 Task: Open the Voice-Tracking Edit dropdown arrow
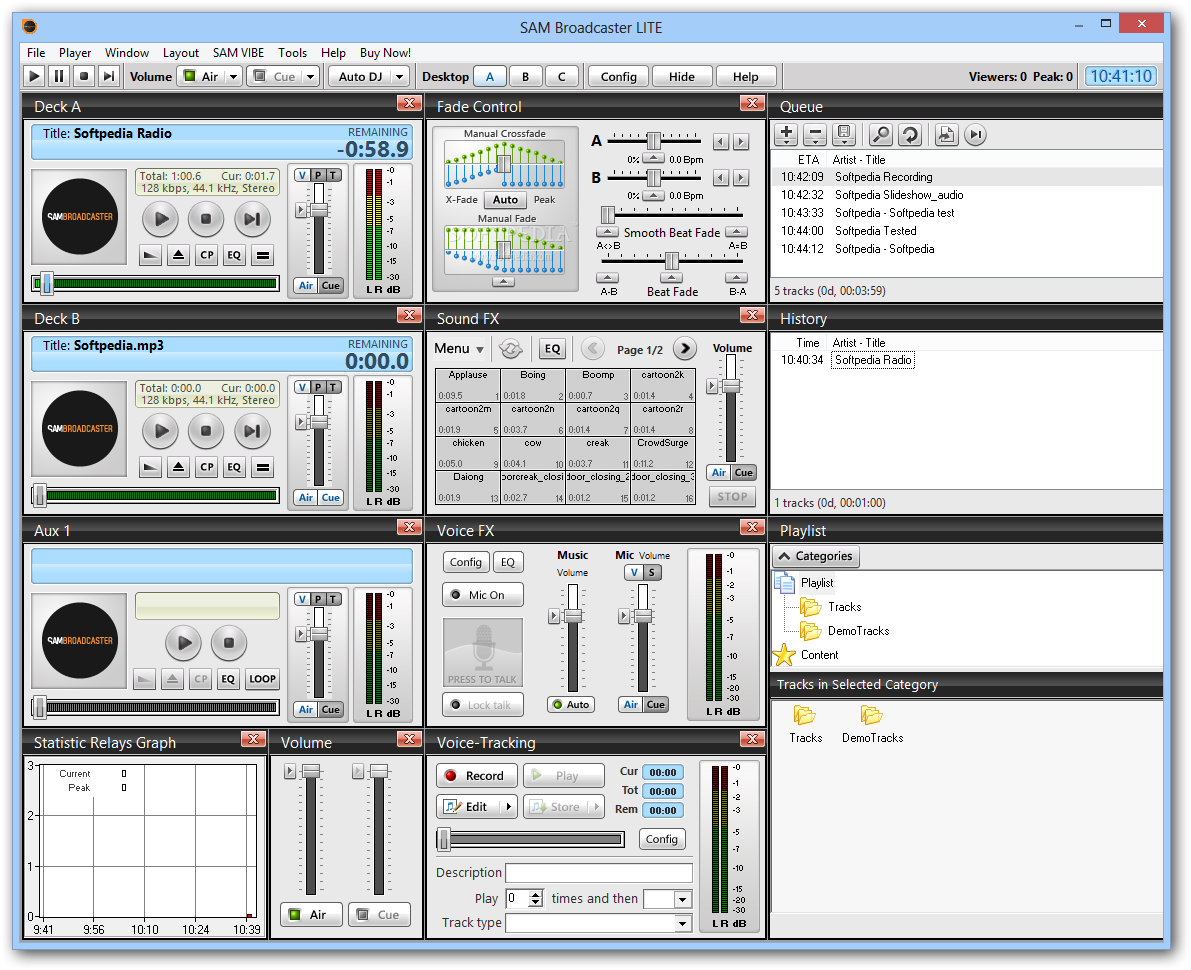click(508, 807)
